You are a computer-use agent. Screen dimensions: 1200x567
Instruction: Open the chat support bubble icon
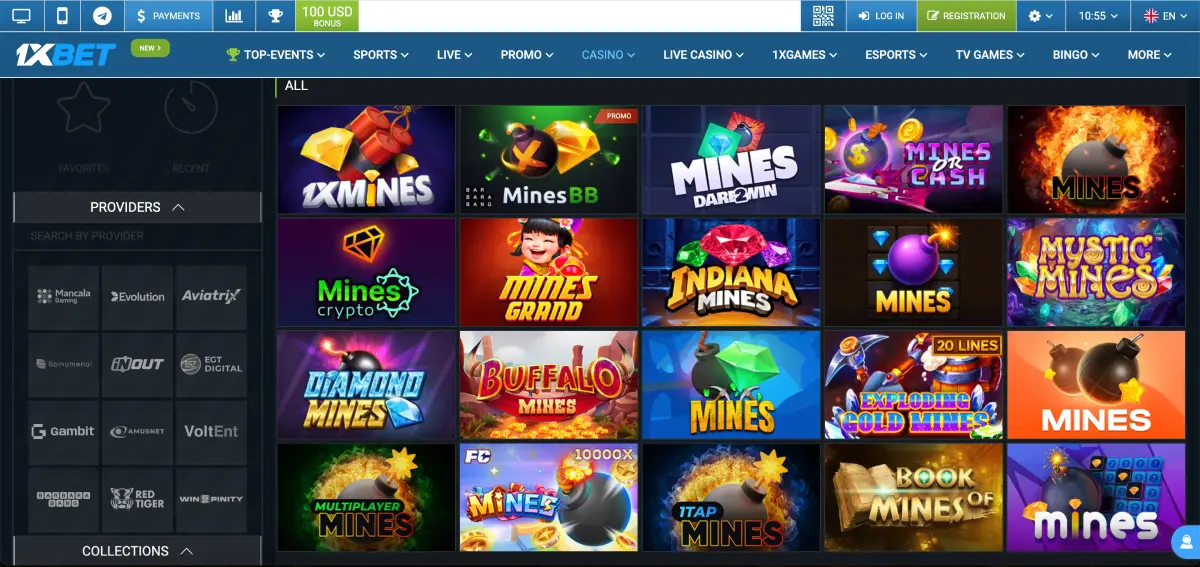pos(1186,541)
